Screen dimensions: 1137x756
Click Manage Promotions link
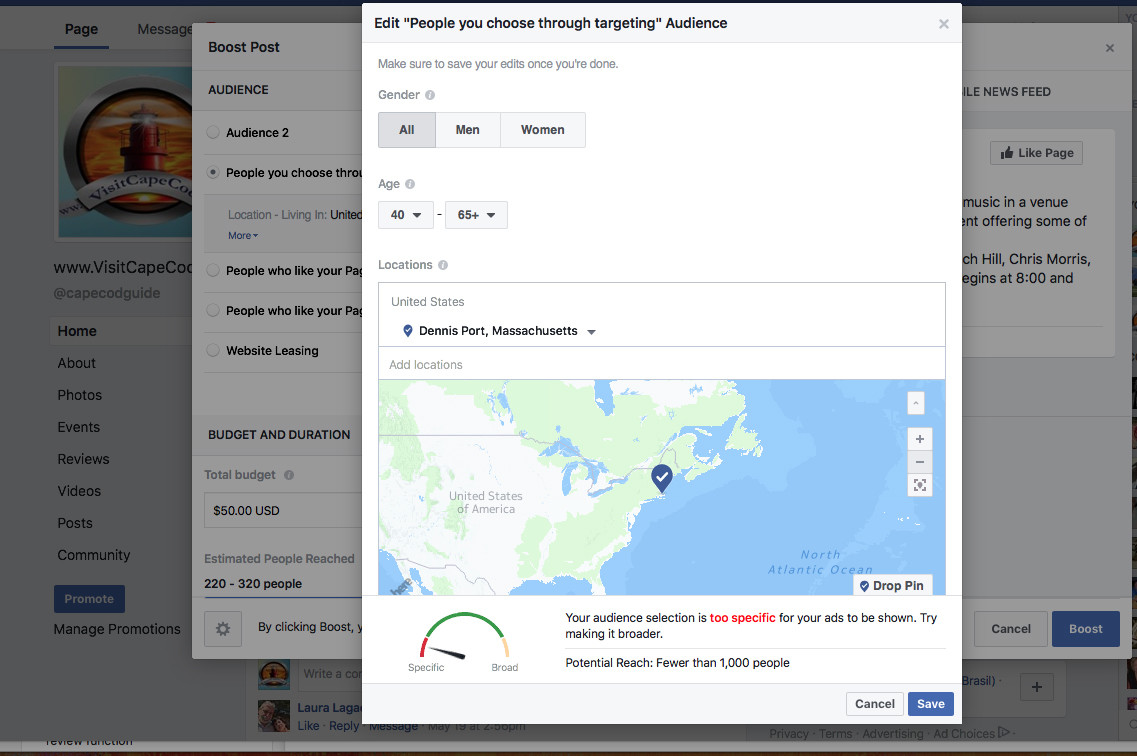coord(117,629)
